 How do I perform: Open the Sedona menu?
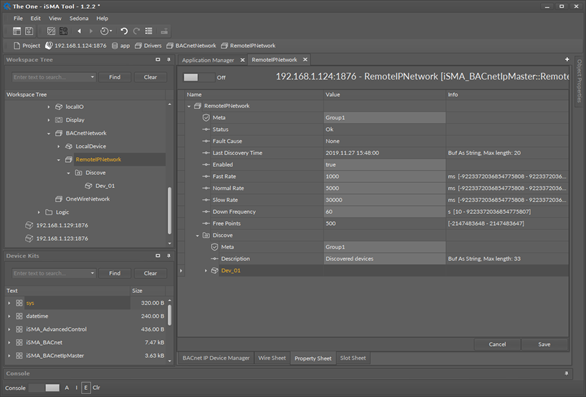(x=79, y=18)
